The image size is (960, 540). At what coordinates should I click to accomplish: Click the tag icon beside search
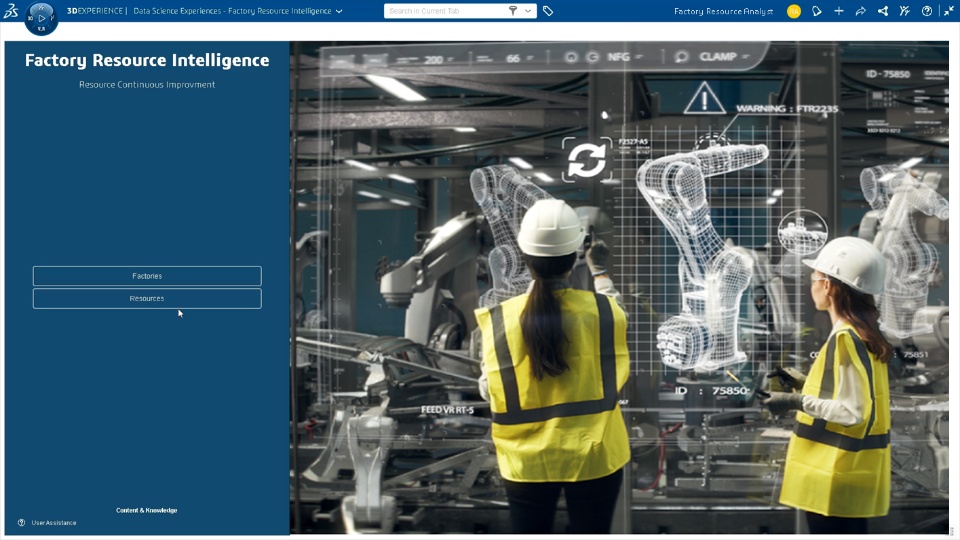click(548, 11)
